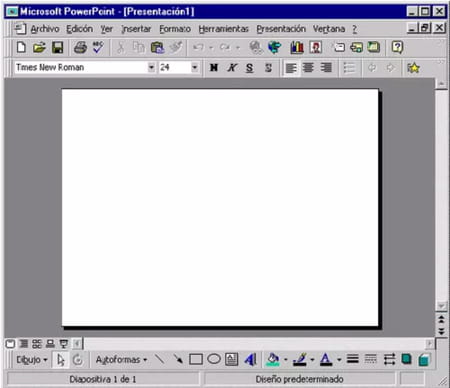Print using the printer icon
450x388 pixels.
pos(80,47)
